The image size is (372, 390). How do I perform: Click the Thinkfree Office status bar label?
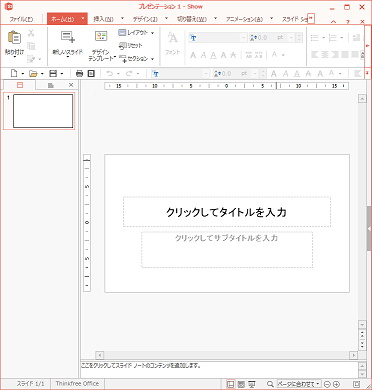77,384
